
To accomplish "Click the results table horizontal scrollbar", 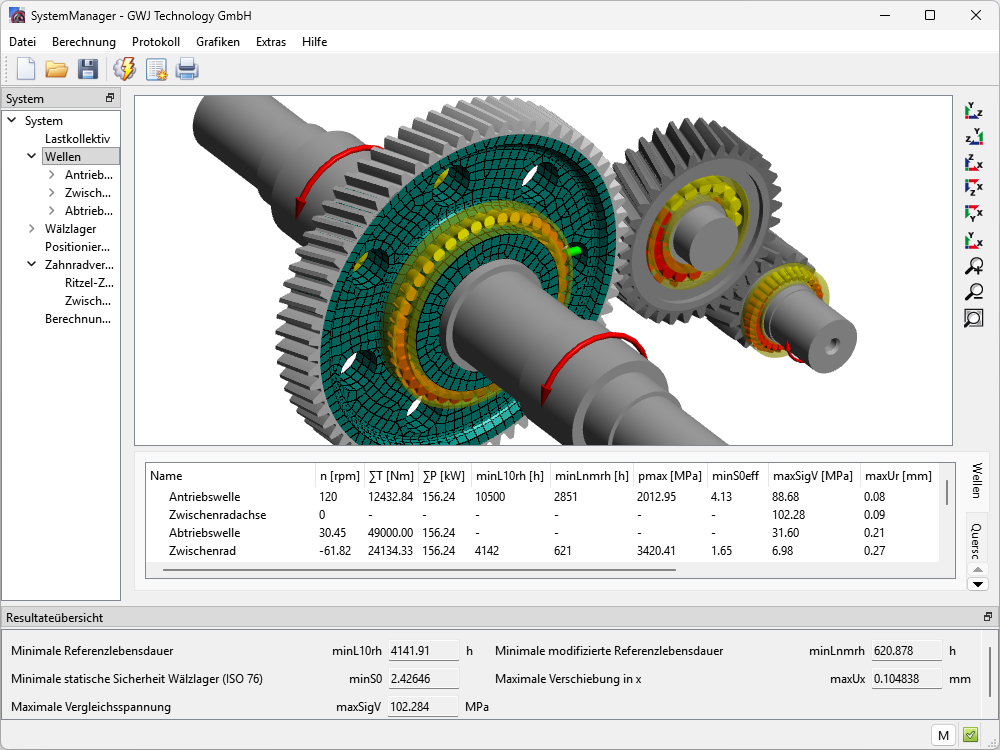I will tap(420, 570).
